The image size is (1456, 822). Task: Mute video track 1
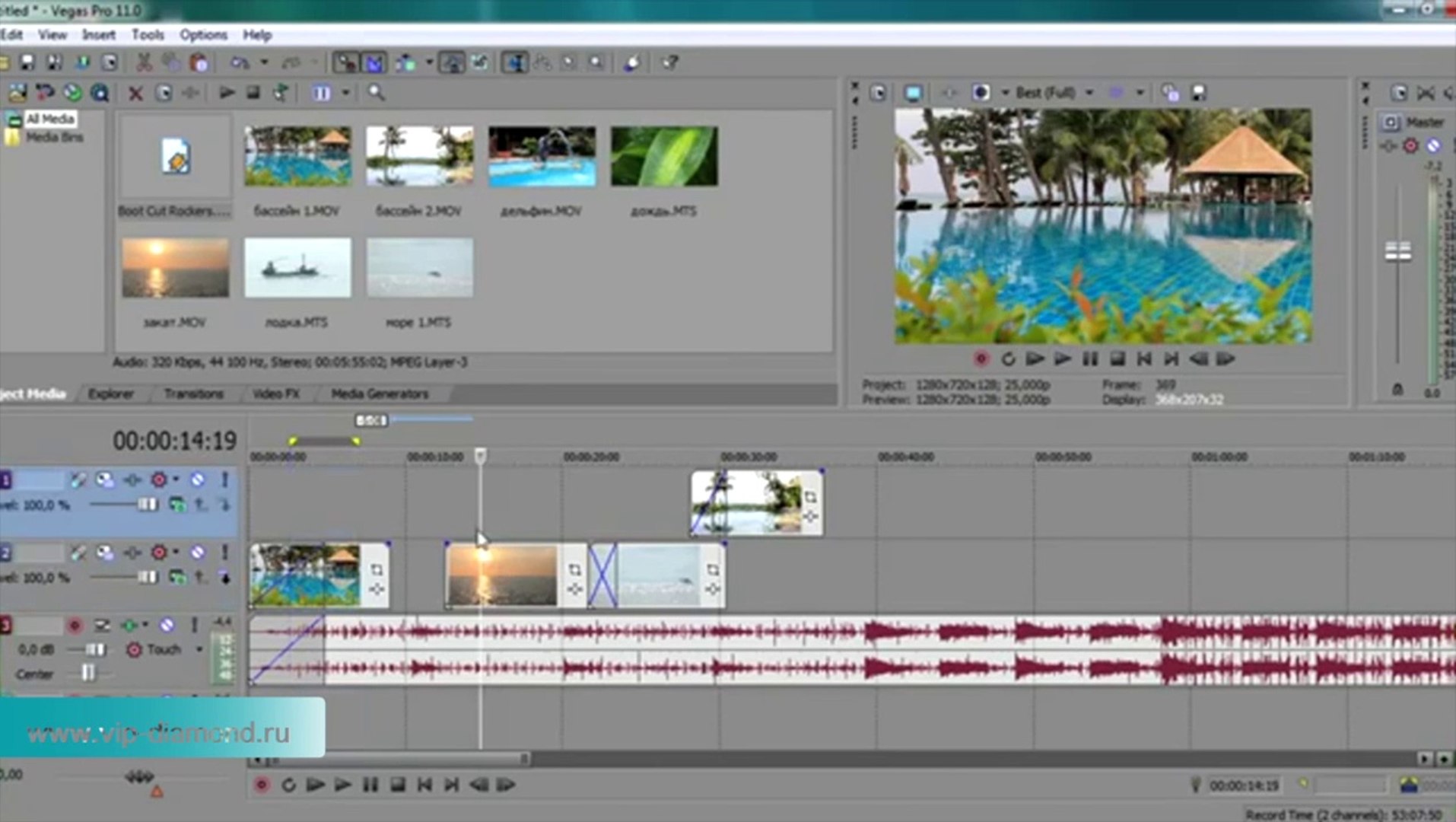coord(198,479)
